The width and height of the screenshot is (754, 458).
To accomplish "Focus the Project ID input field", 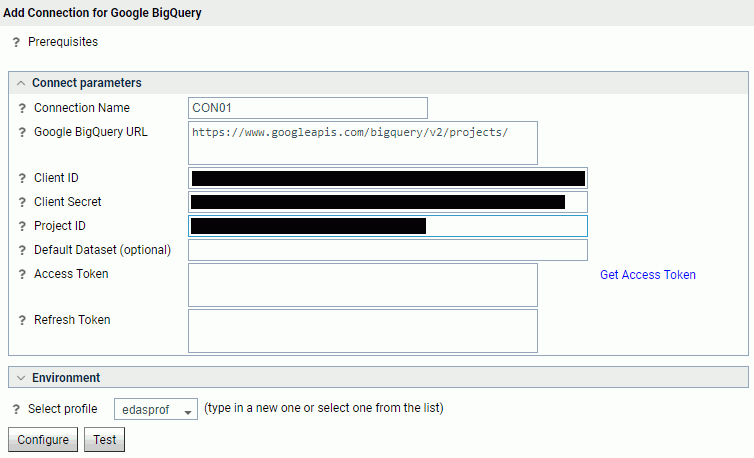I will click(x=388, y=226).
